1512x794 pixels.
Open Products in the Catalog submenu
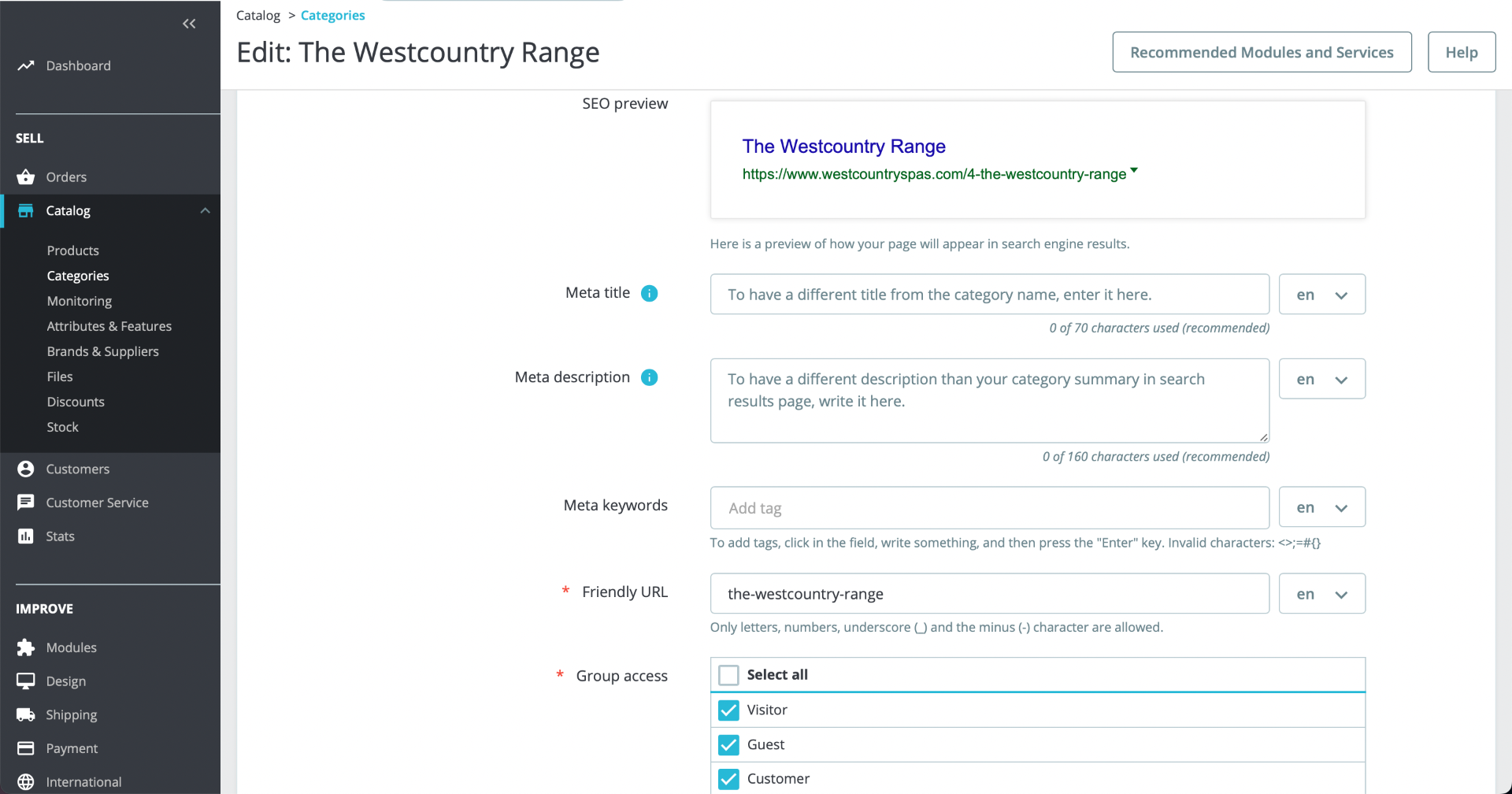click(x=72, y=250)
